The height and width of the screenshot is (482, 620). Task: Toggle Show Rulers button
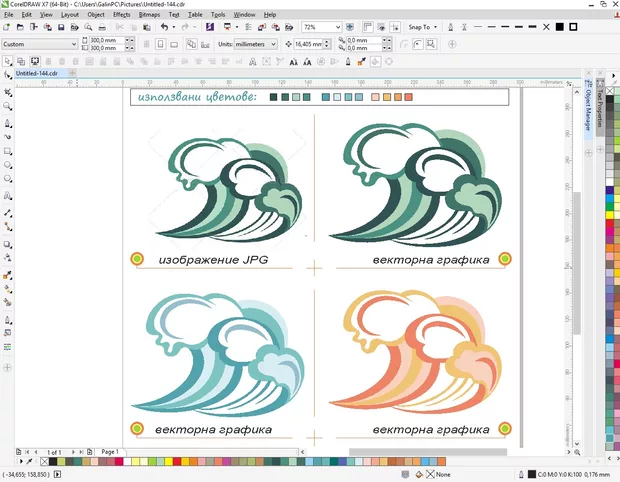[368, 27]
